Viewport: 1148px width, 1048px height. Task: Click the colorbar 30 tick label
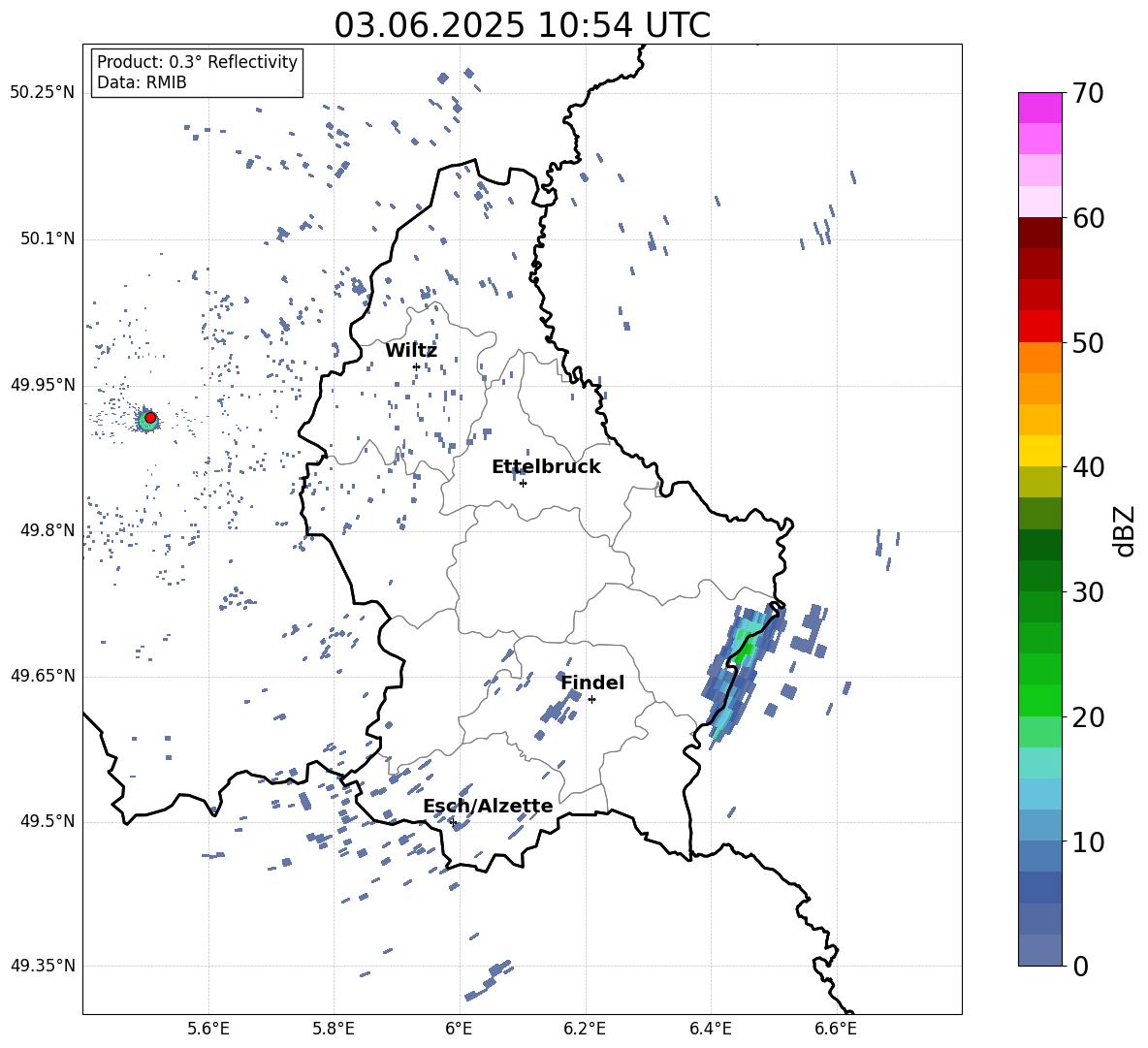point(1088,592)
